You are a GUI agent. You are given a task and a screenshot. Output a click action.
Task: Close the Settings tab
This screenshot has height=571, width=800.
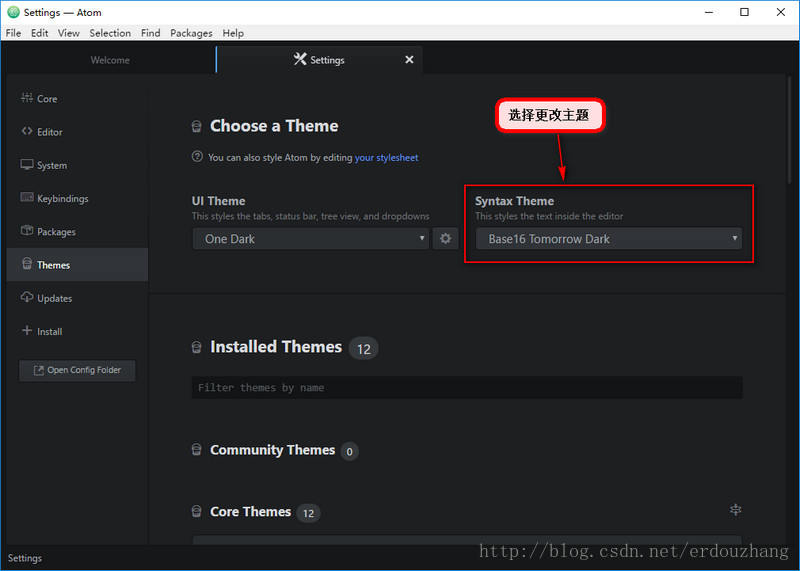coord(409,60)
